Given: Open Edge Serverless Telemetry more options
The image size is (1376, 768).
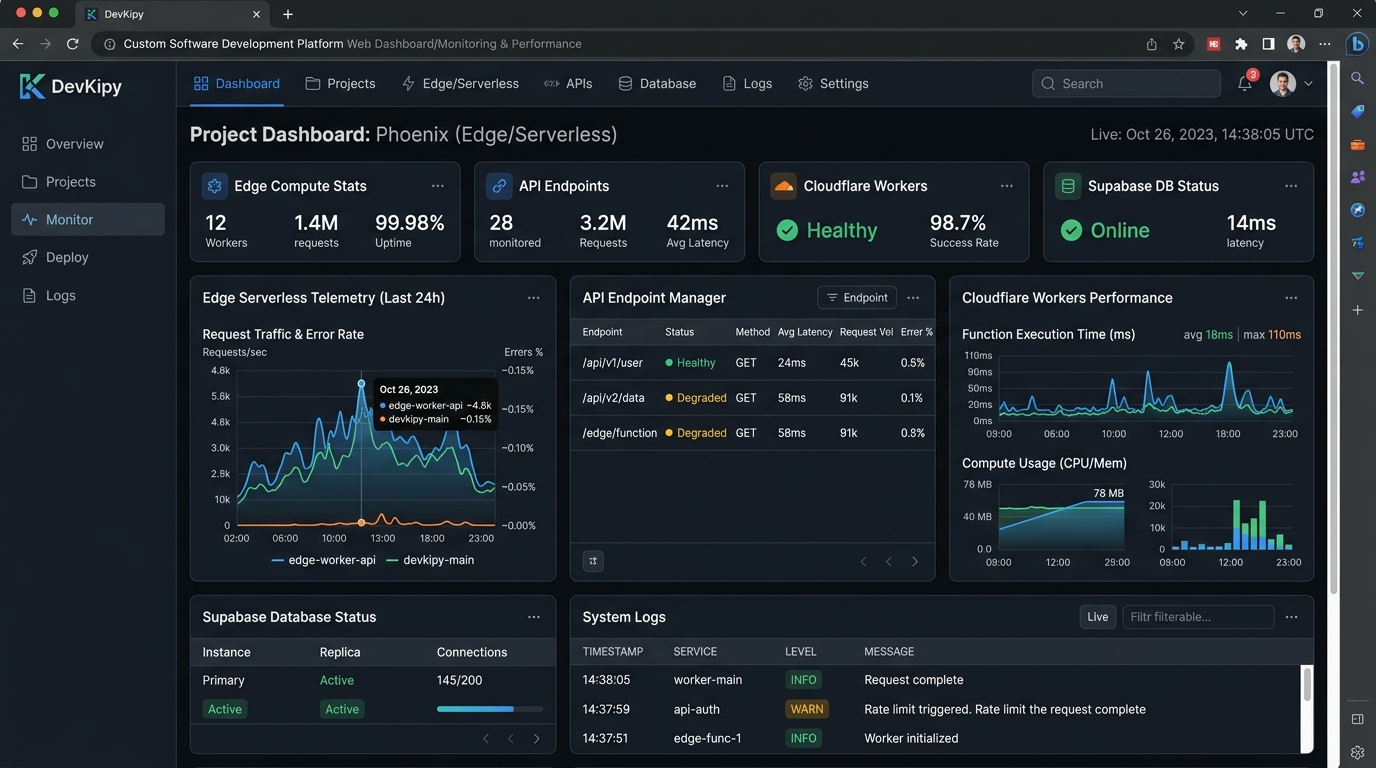Looking at the screenshot, I should (x=533, y=298).
